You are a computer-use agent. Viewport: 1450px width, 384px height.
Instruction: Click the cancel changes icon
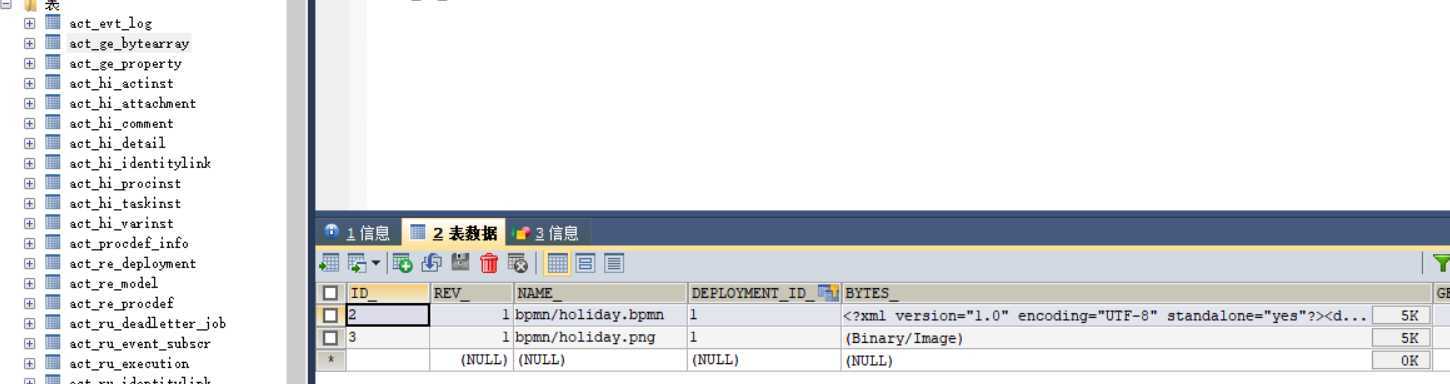pyautogui.click(x=517, y=263)
